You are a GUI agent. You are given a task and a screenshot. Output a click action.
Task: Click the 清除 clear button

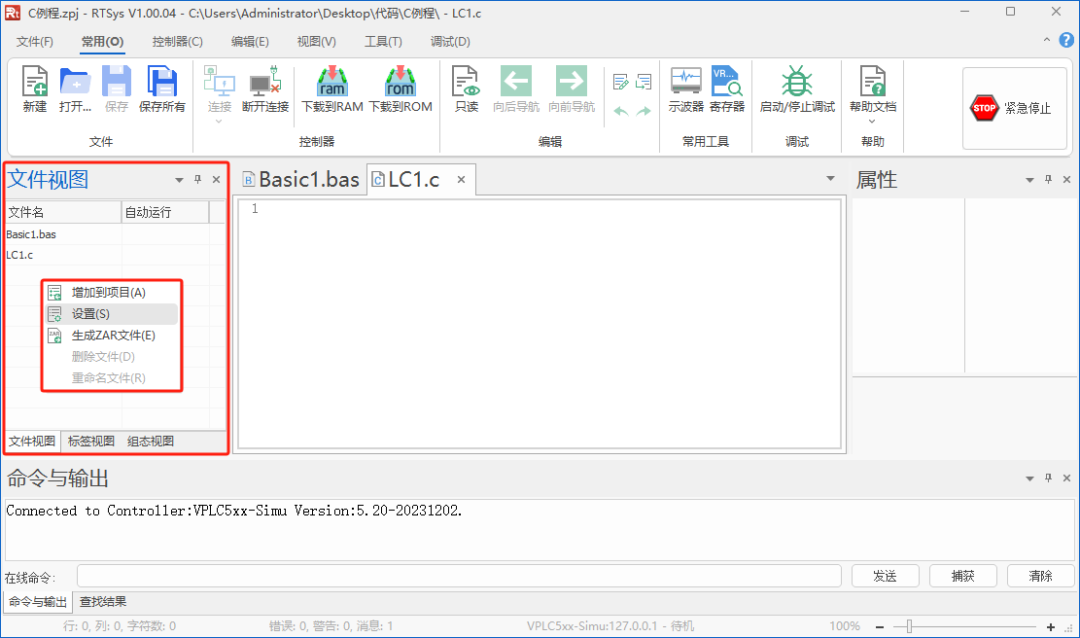tap(1041, 576)
